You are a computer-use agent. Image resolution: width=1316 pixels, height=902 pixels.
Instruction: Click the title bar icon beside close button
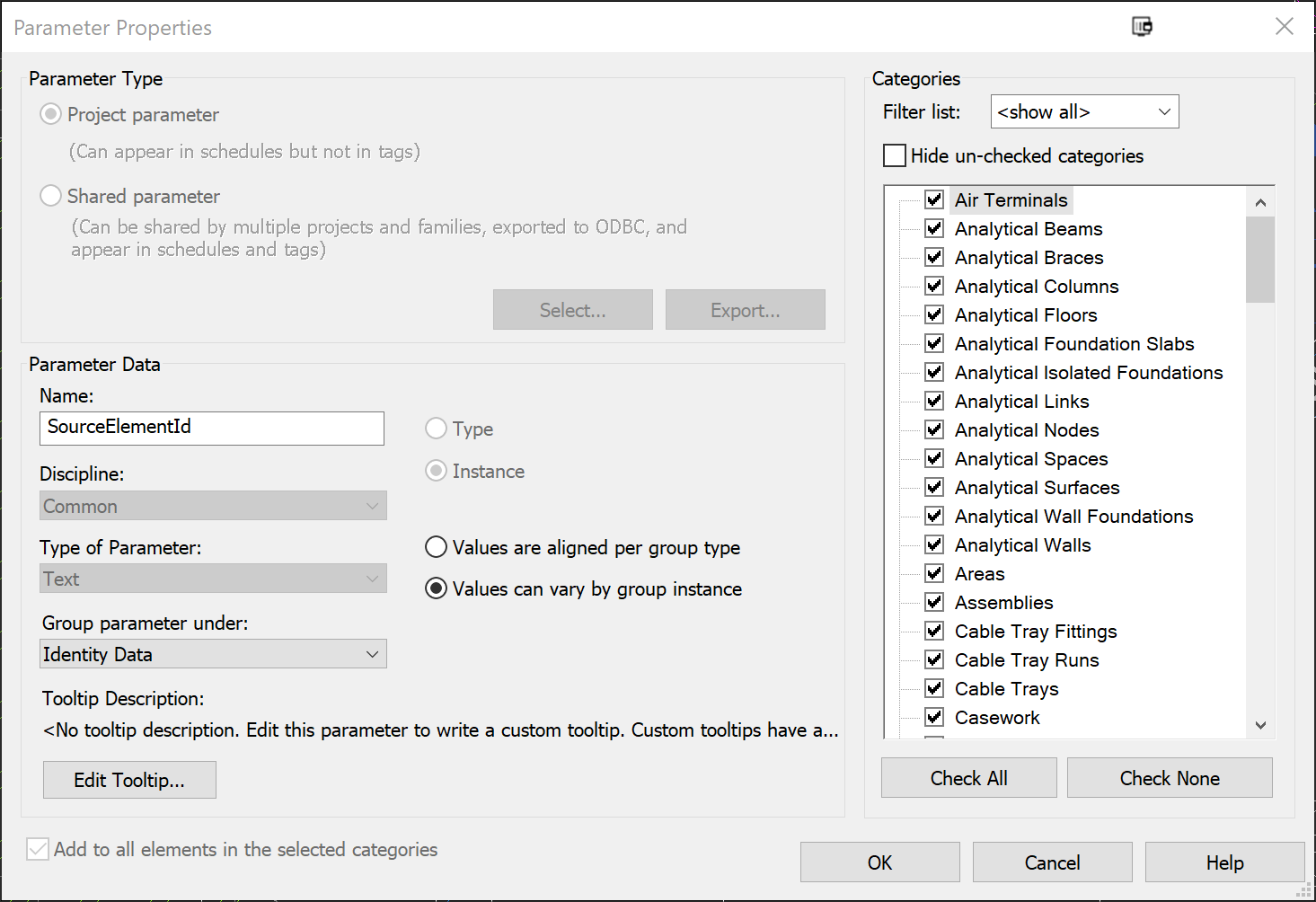point(1142,27)
